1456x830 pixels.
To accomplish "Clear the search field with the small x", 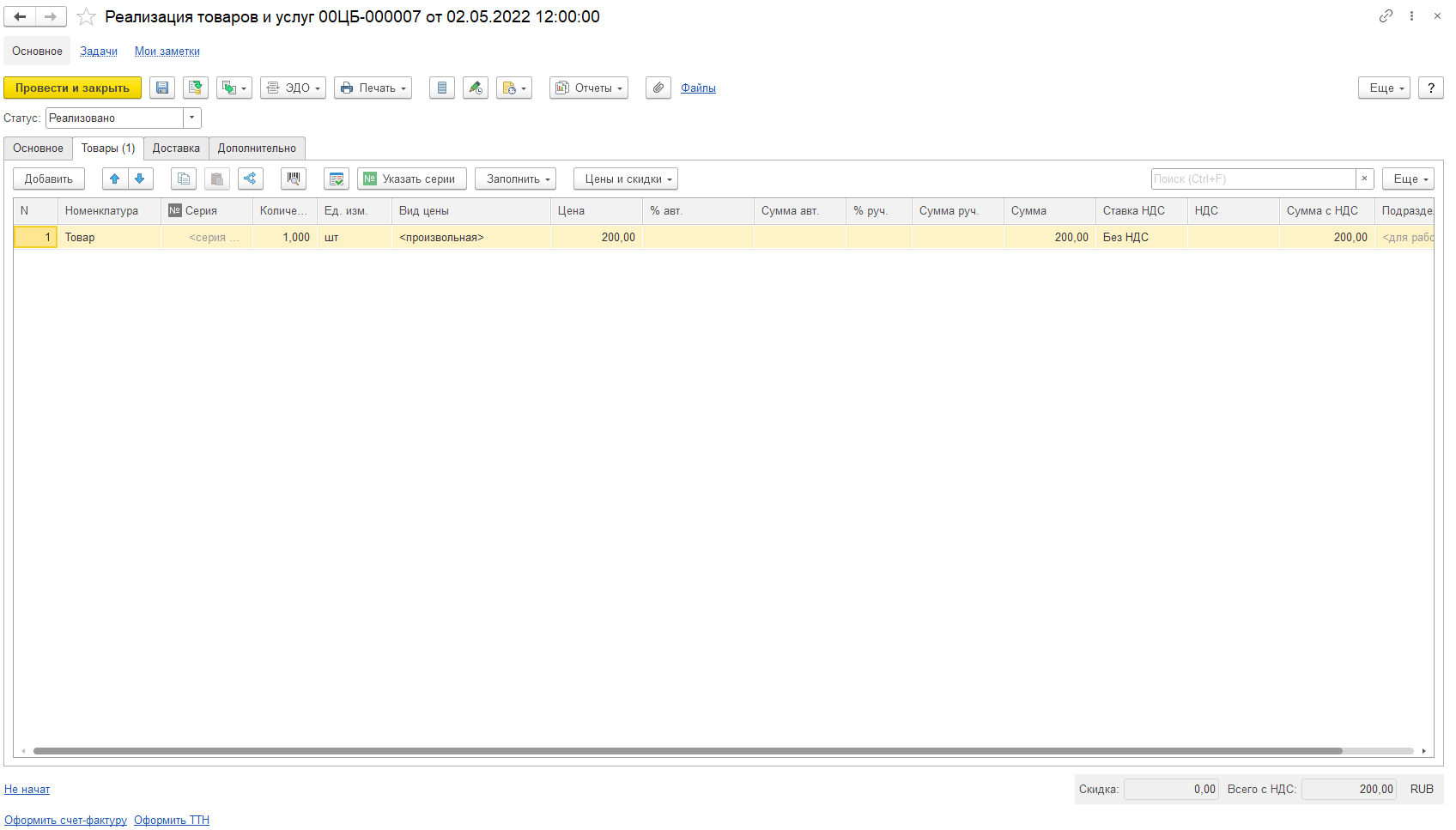I will pyautogui.click(x=1365, y=179).
